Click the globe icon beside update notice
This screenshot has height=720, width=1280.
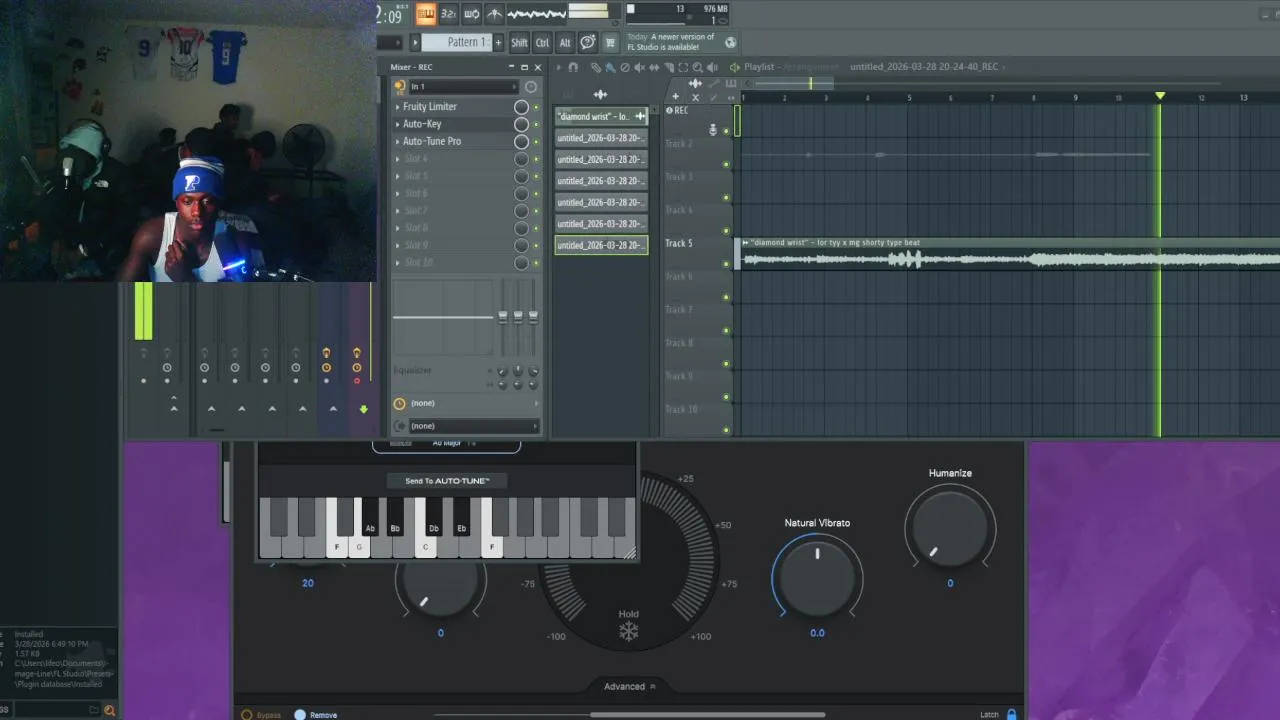point(730,42)
